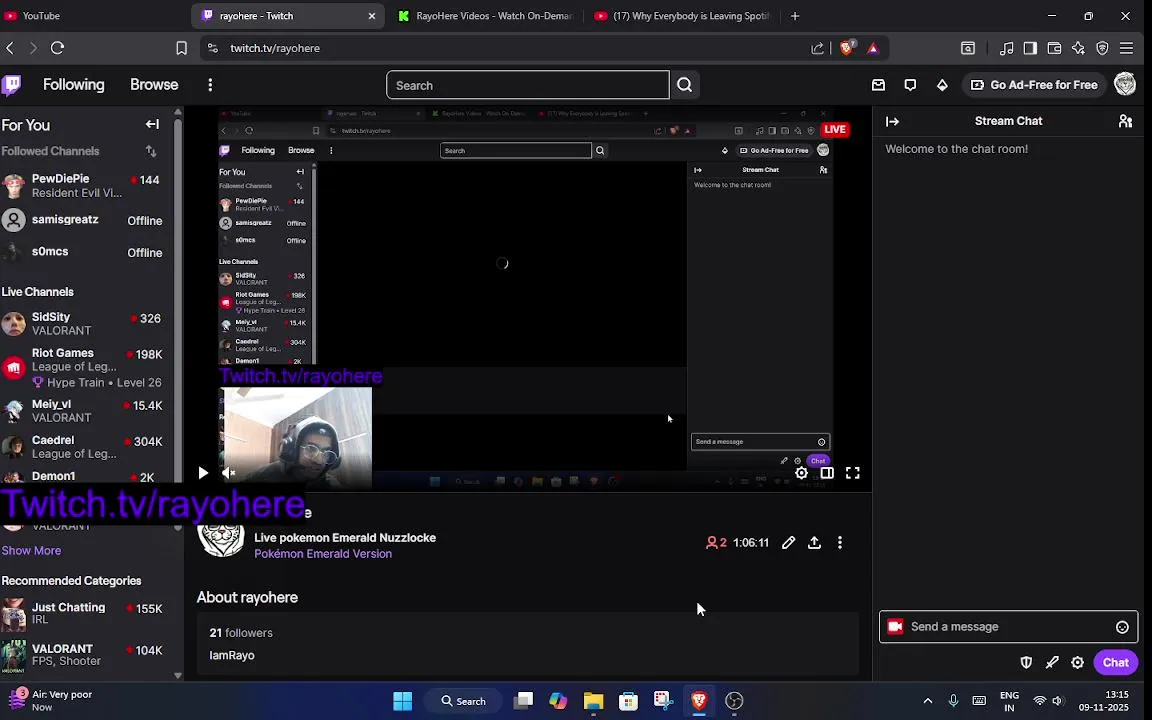The width and height of the screenshot is (1152, 720).
Task: Open the three-dot more menu beside Browse
Action: click(x=210, y=85)
